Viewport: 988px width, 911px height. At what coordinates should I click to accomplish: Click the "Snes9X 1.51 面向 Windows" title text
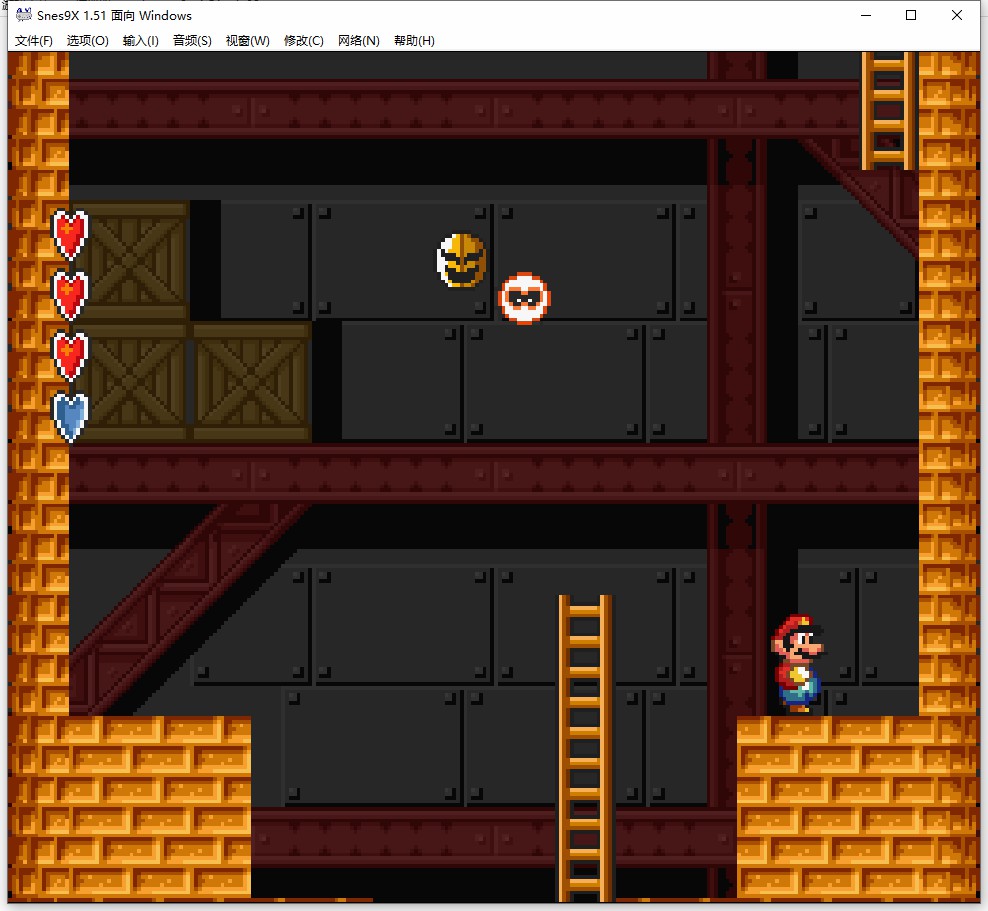(x=114, y=15)
